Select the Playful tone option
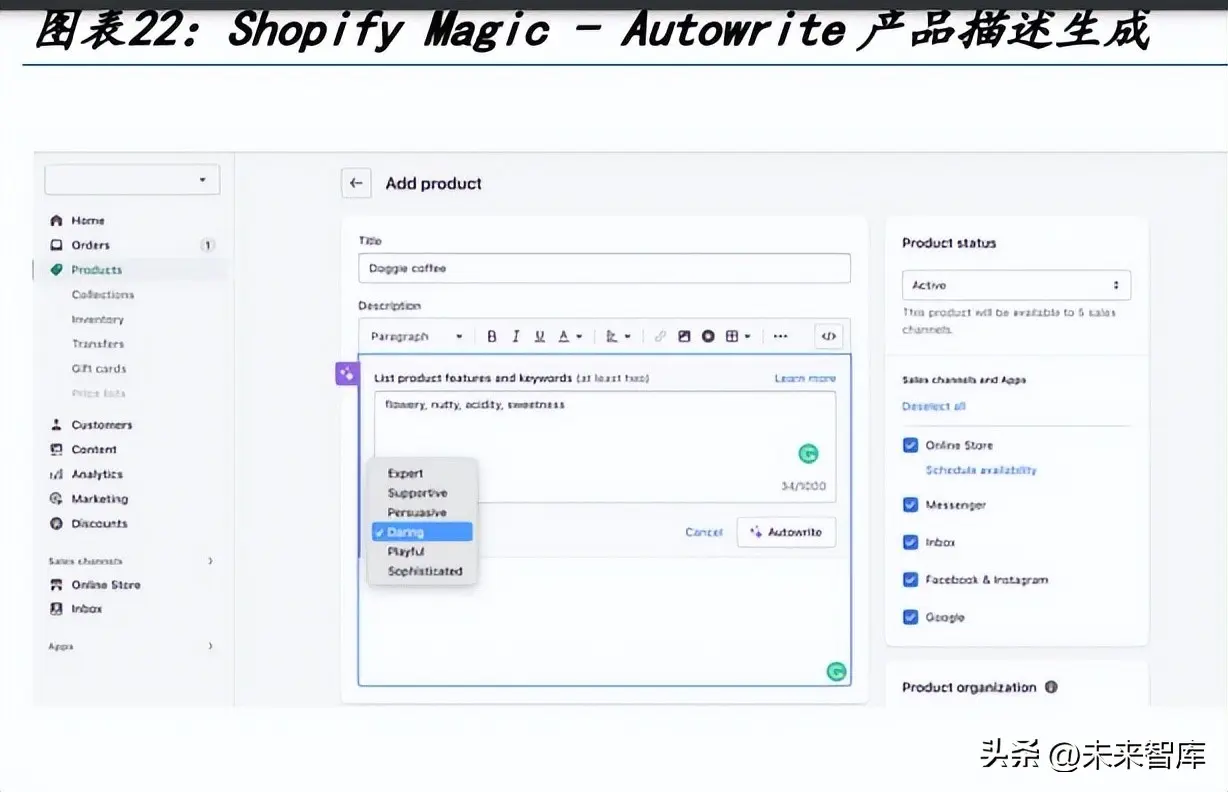Viewport: 1228px width, 792px height. pos(406,552)
